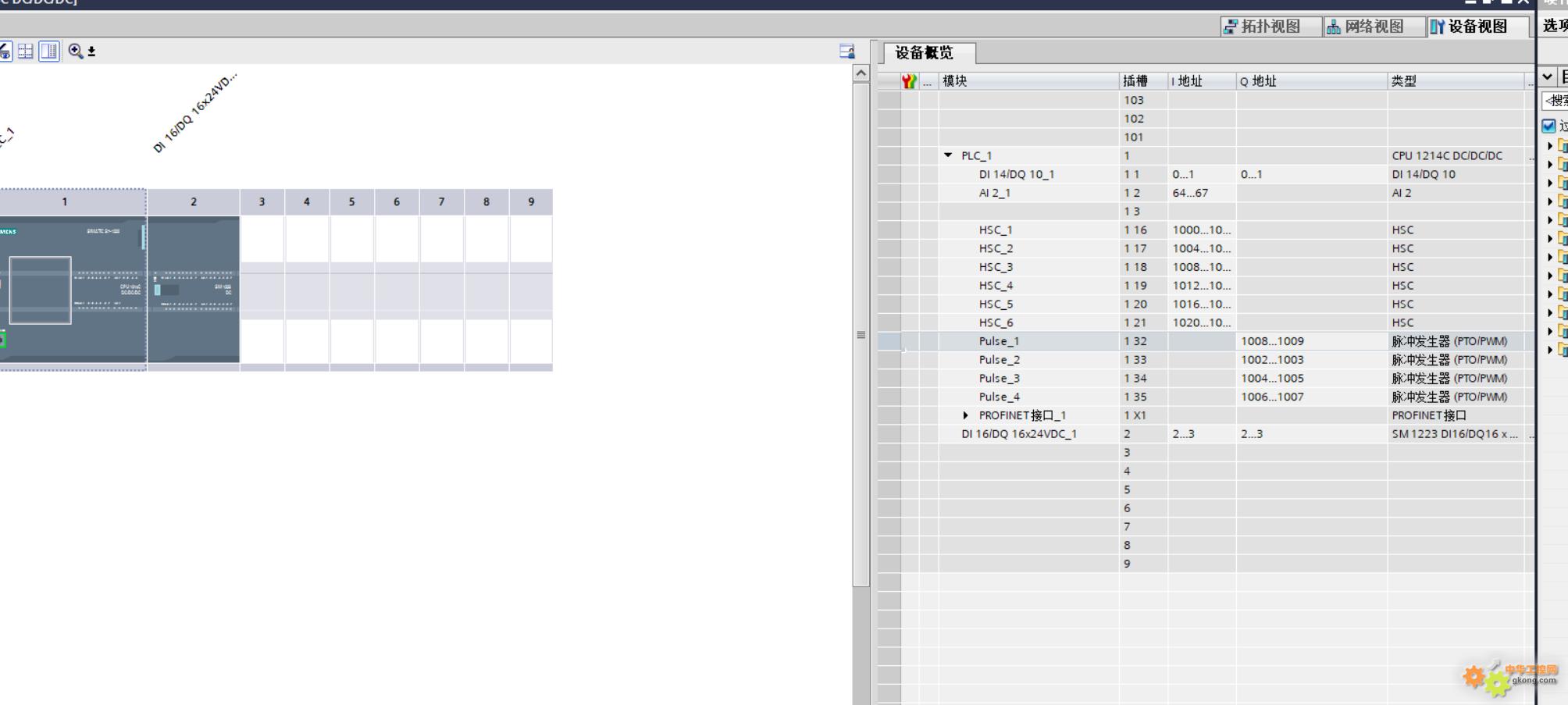
Task: Toggle the catalog filter checkbox
Action: click(1549, 126)
